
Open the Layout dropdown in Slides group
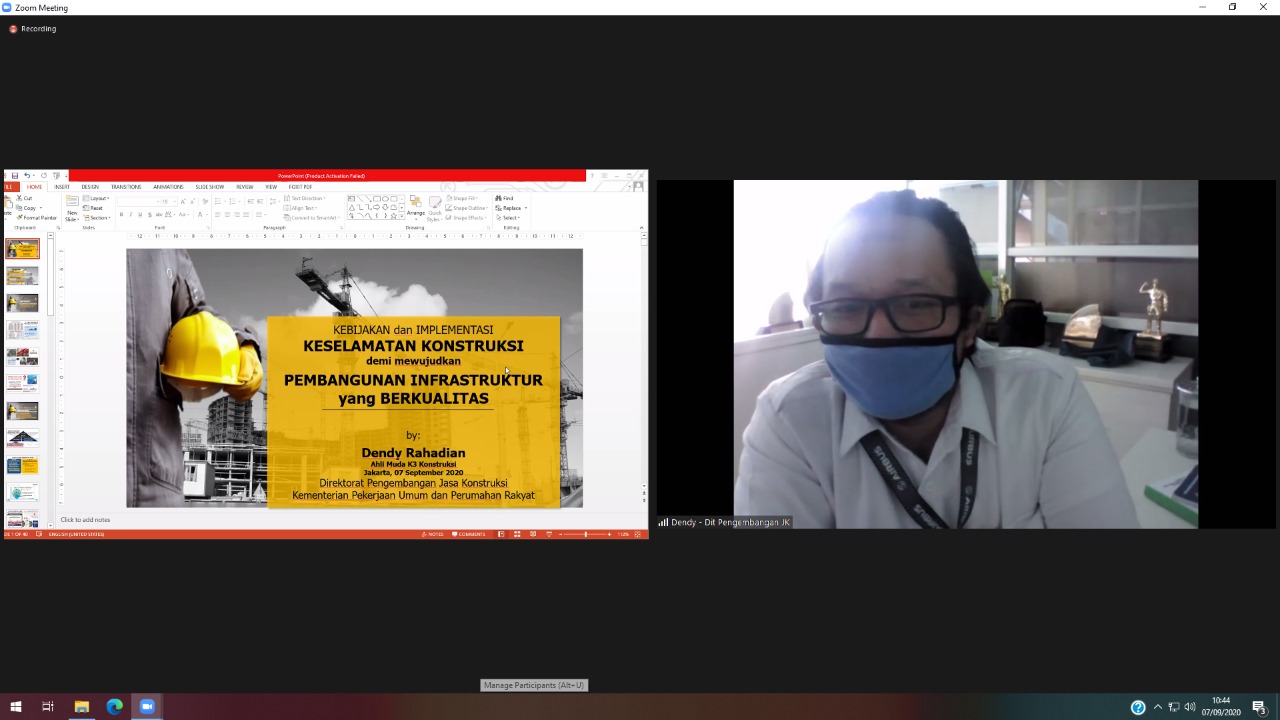coord(96,198)
